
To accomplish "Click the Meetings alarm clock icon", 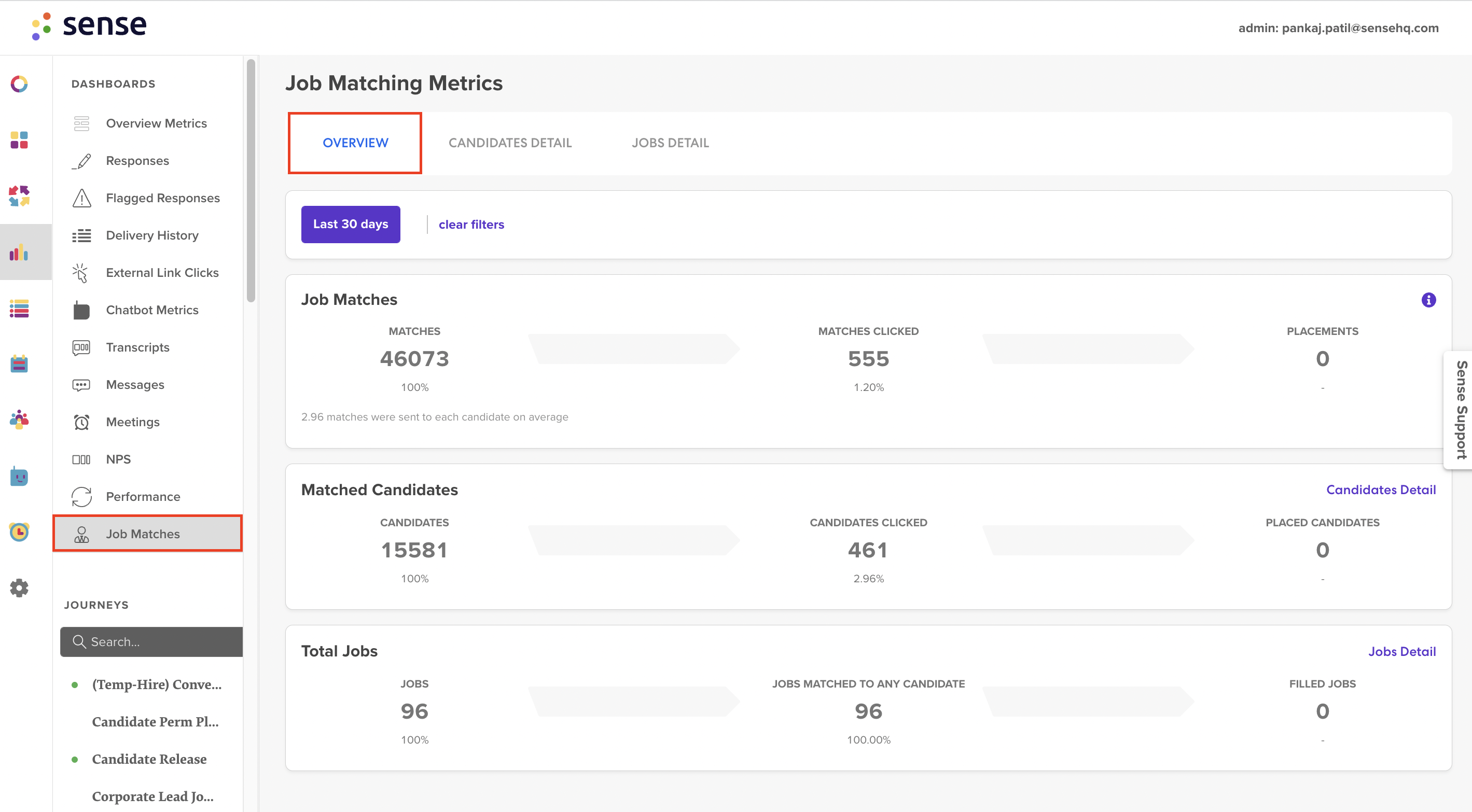I will point(81,422).
